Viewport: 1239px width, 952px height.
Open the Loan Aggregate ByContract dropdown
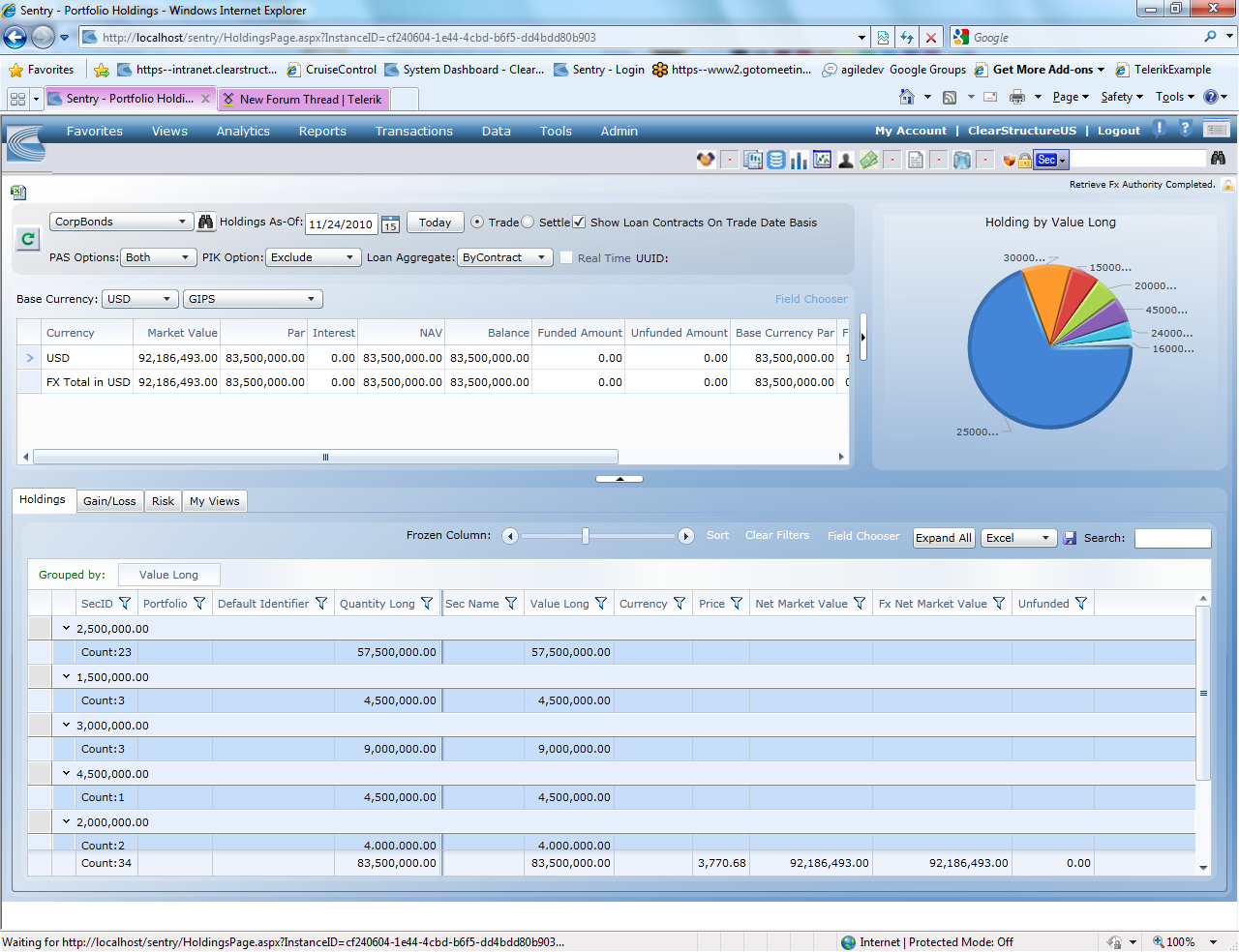click(x=504, y=257)
